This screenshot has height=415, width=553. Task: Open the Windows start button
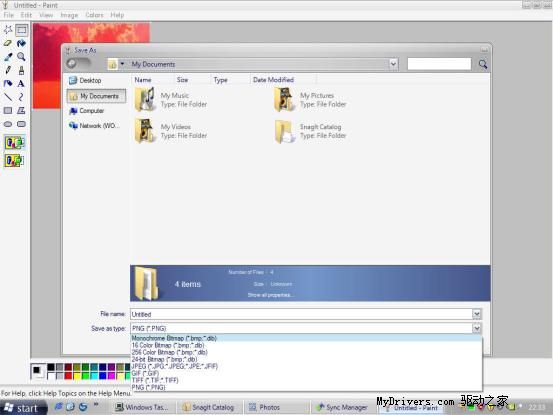[x=23, y=408]
